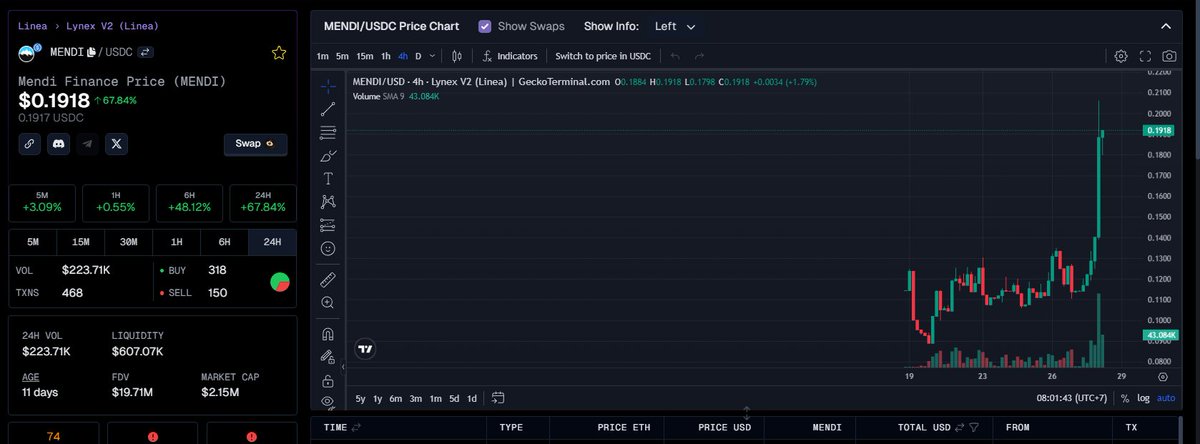This screenshot has height=444, width=1200.
Task: Click the Swap button
Action: pyautogui.click(x=255, y=144)
